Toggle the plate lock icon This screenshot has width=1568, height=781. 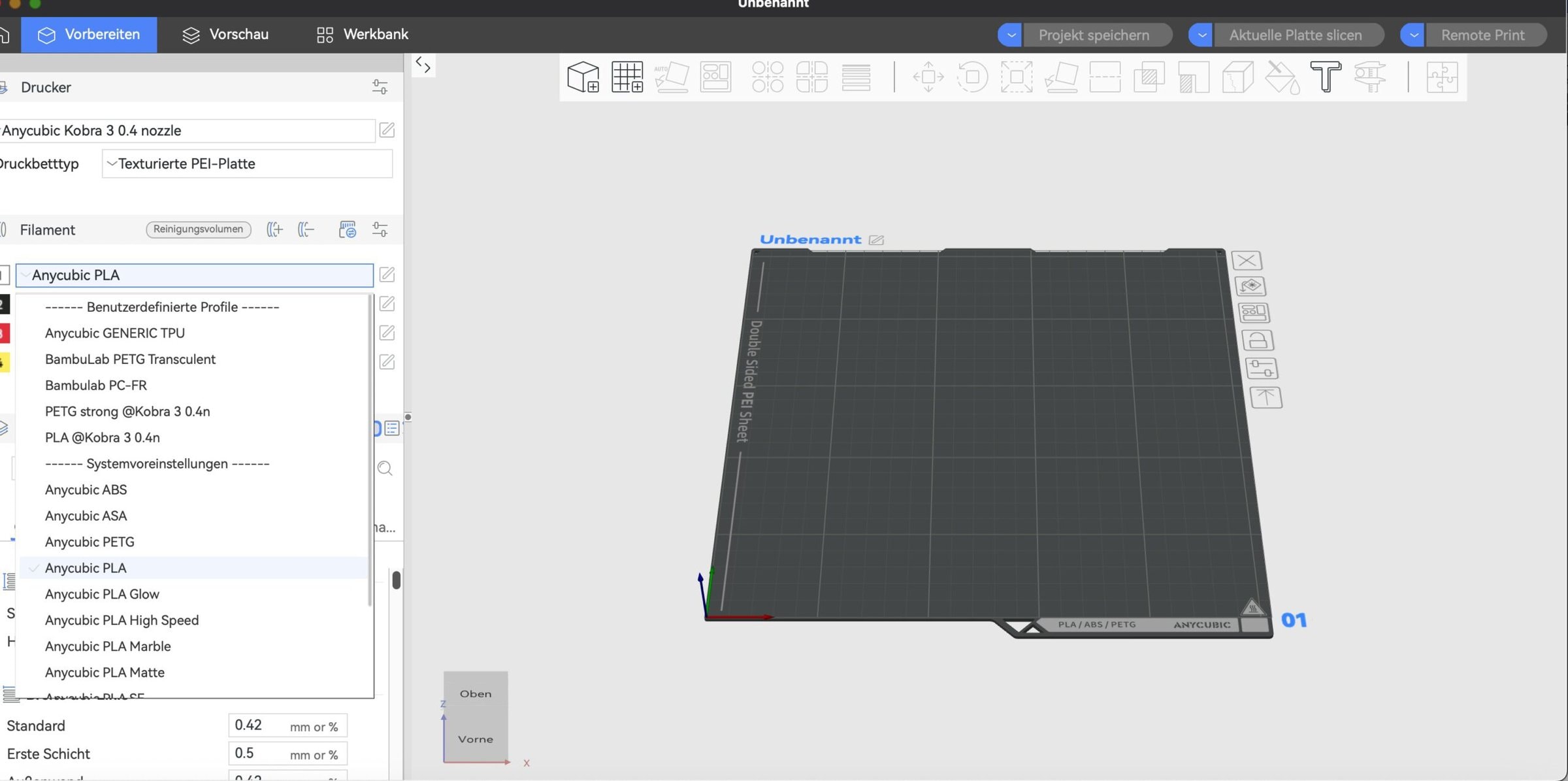1257,341
